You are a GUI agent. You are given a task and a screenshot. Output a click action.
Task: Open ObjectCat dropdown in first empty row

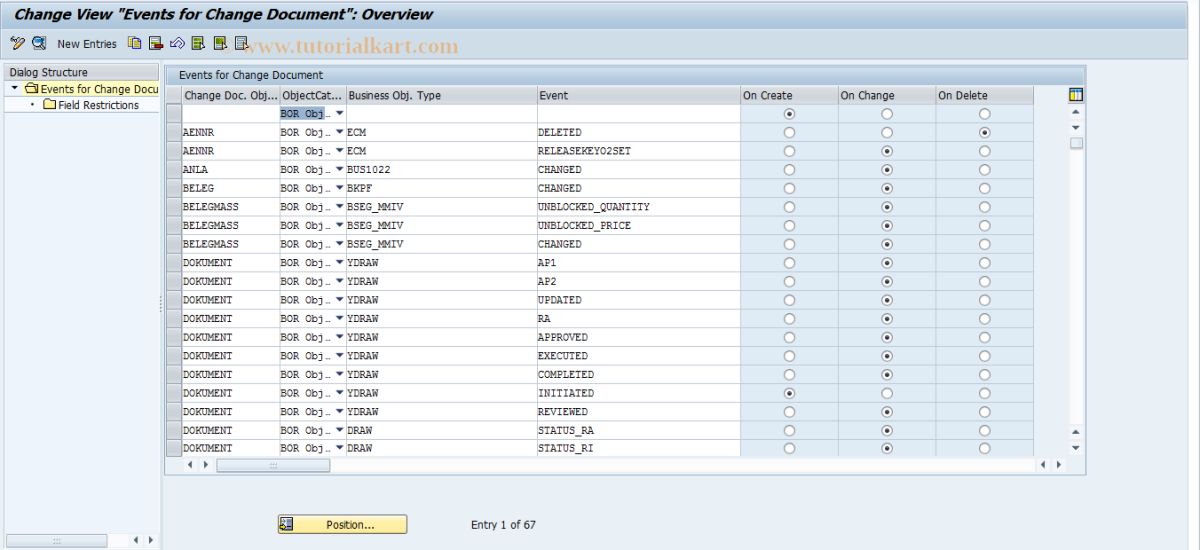pos(339,114)
